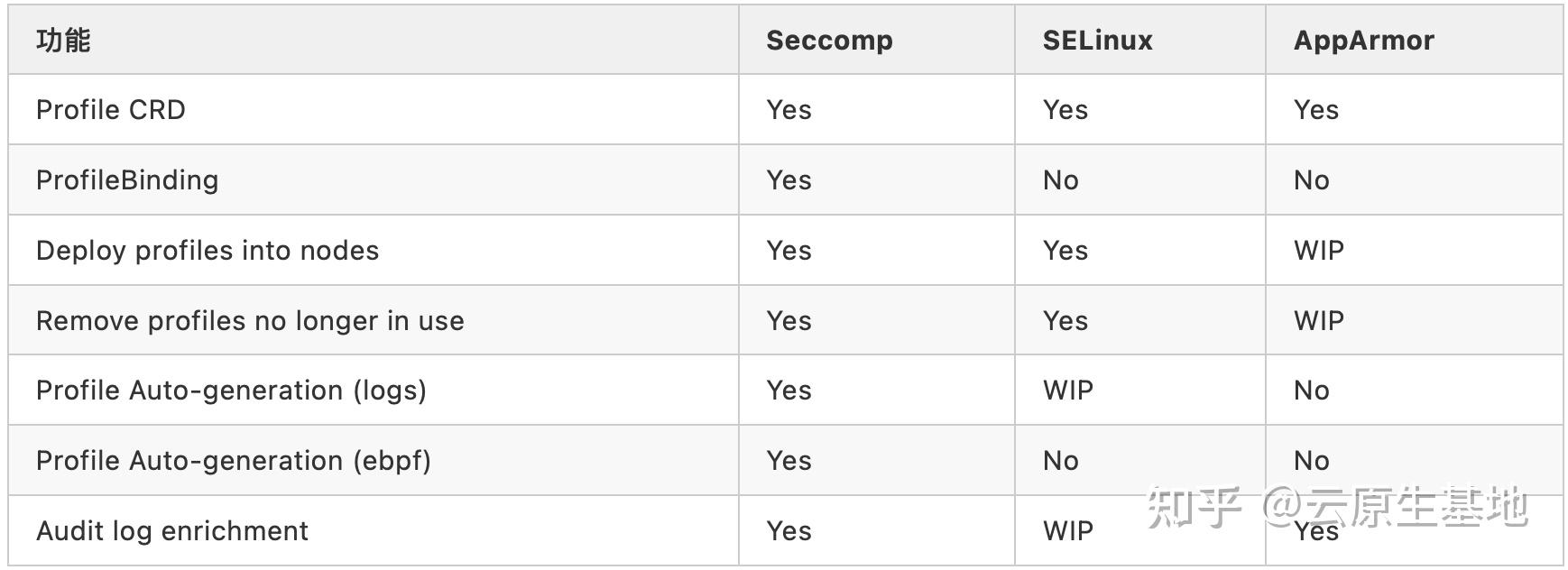Click AppArmor No in ProfileBinding row
The width and height of the screenshot is (1568, 570).
(x=1311, y=180)
